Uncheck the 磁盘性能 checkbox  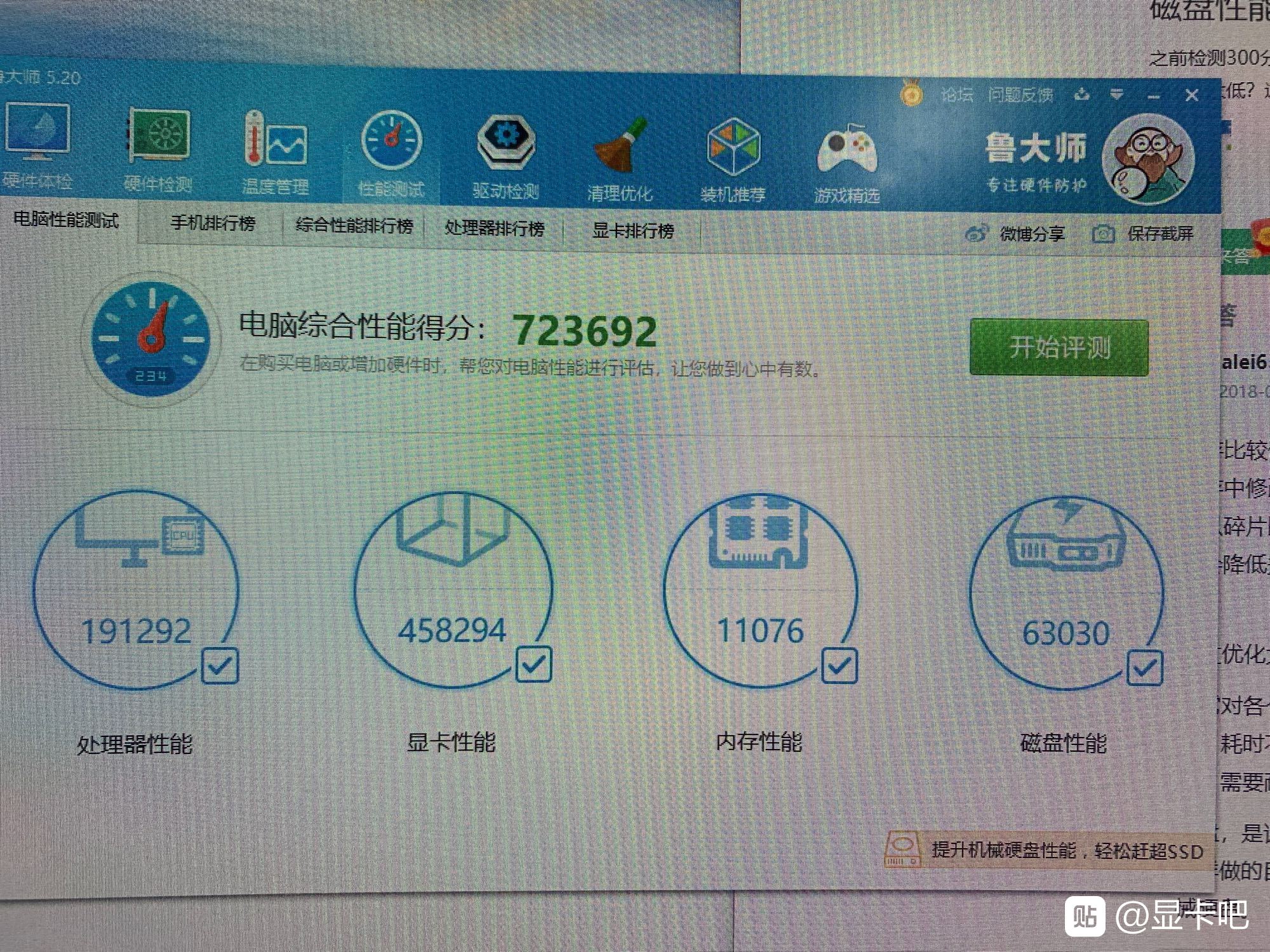point(1145,668)
